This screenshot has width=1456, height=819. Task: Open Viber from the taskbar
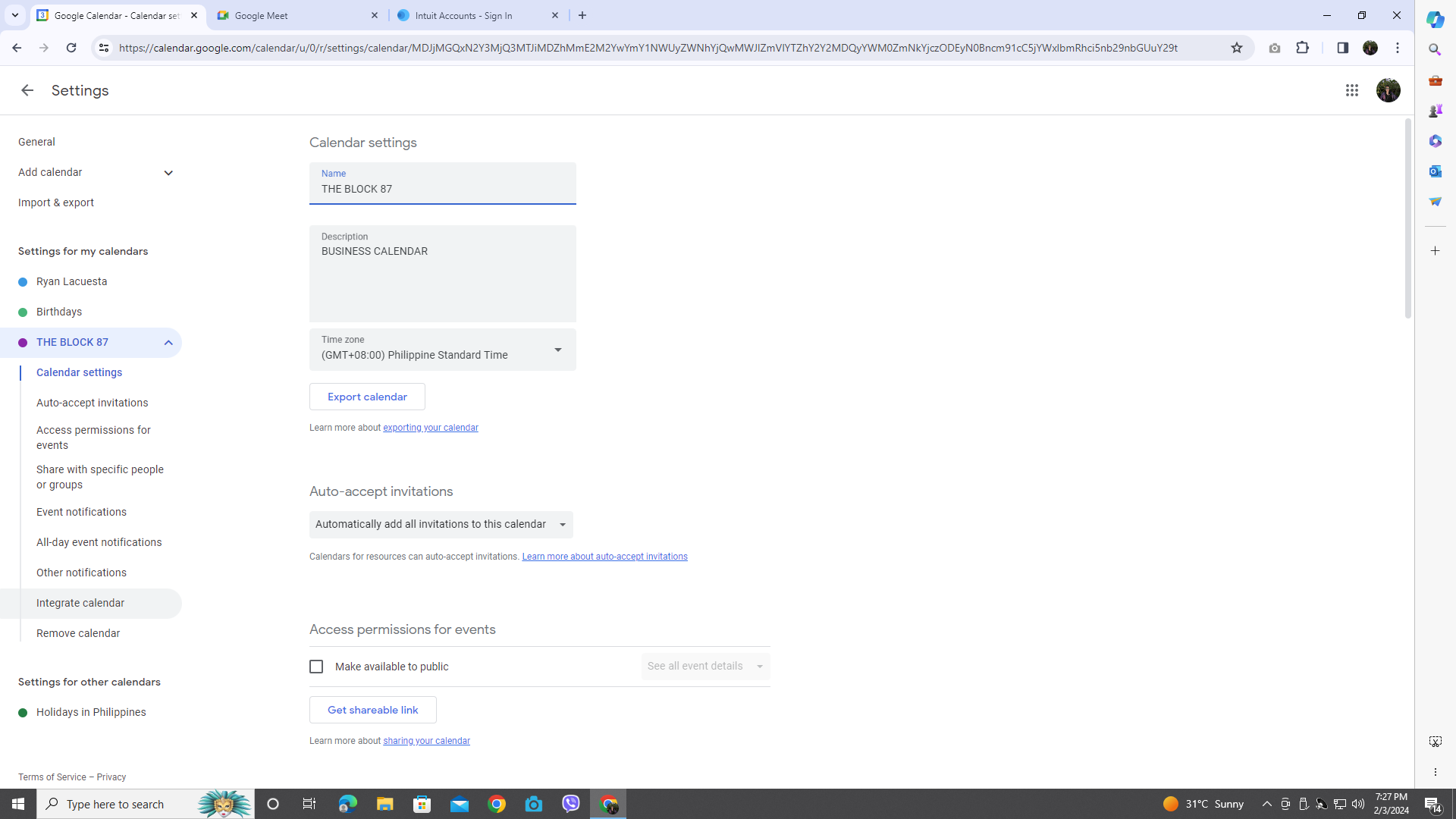(x=571, y=803)
